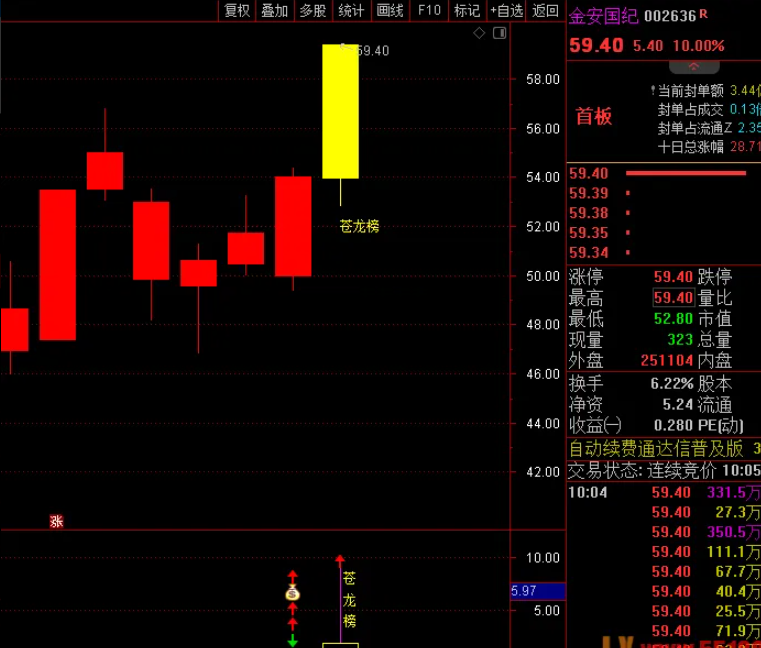Open the 多股 multi-stock view
761x648 pixels.
click(x=313, y=10)
